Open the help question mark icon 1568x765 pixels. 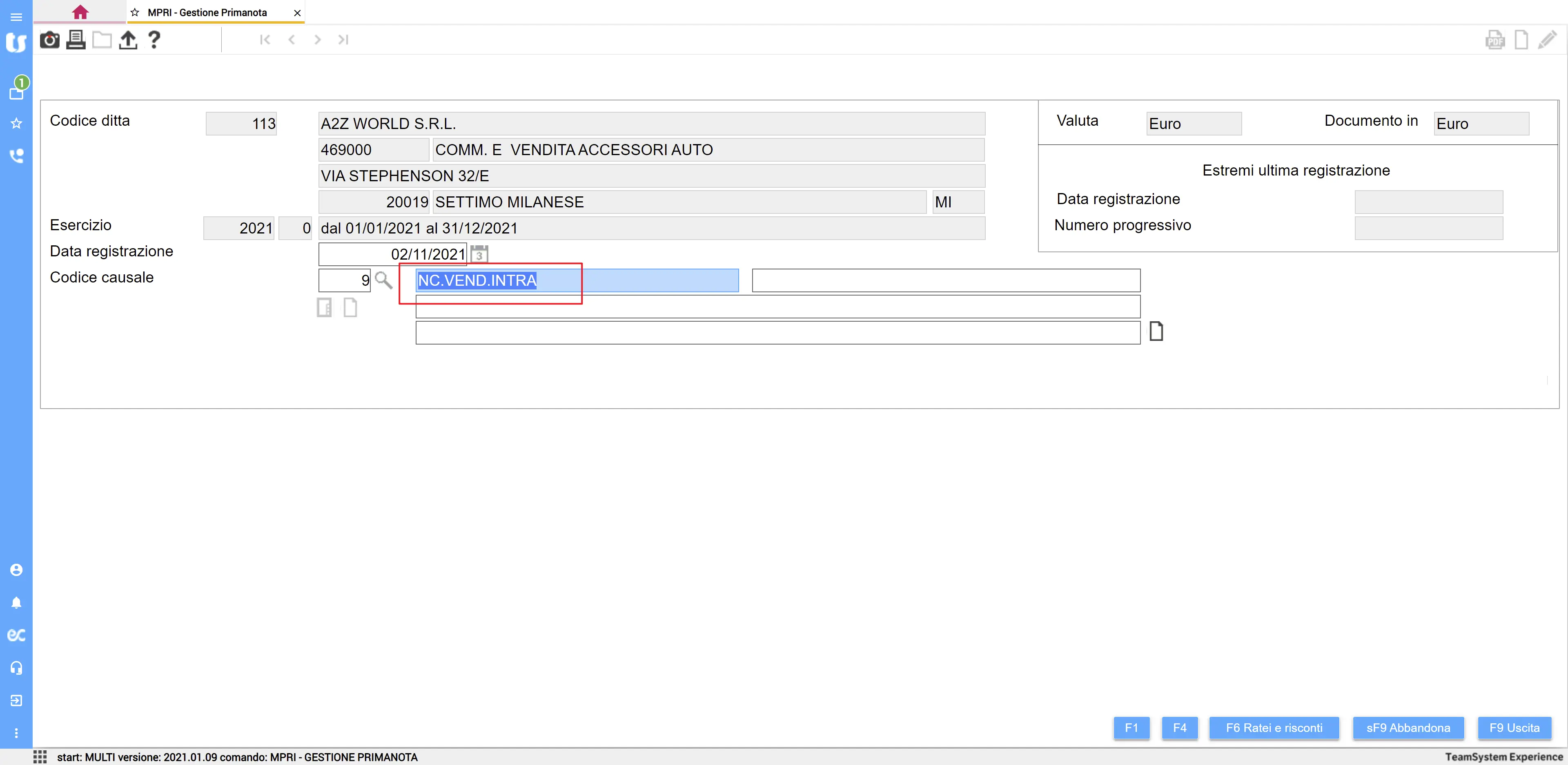coord(154,40)
